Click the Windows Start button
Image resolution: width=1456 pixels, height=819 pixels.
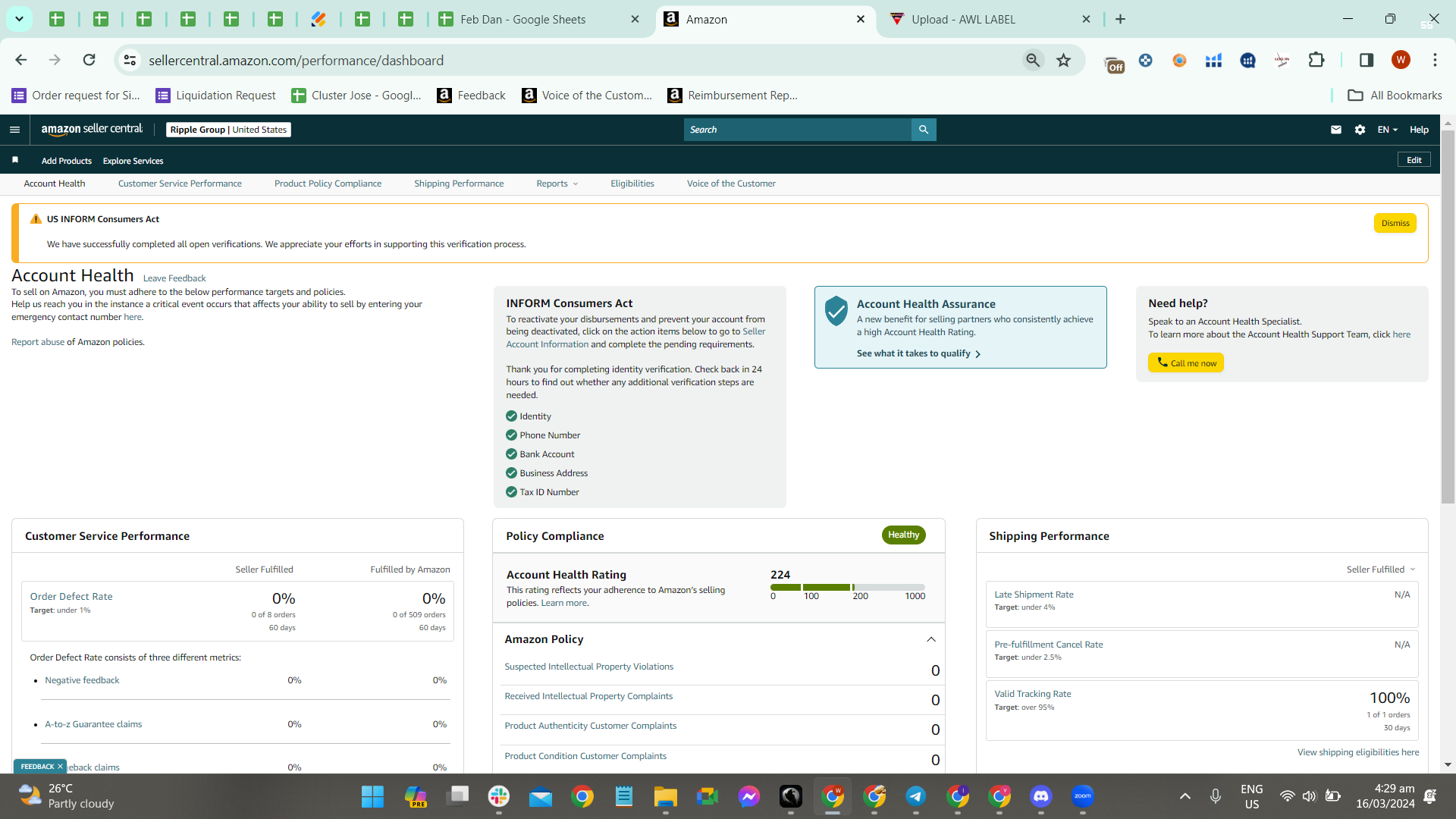coord(372,796)
